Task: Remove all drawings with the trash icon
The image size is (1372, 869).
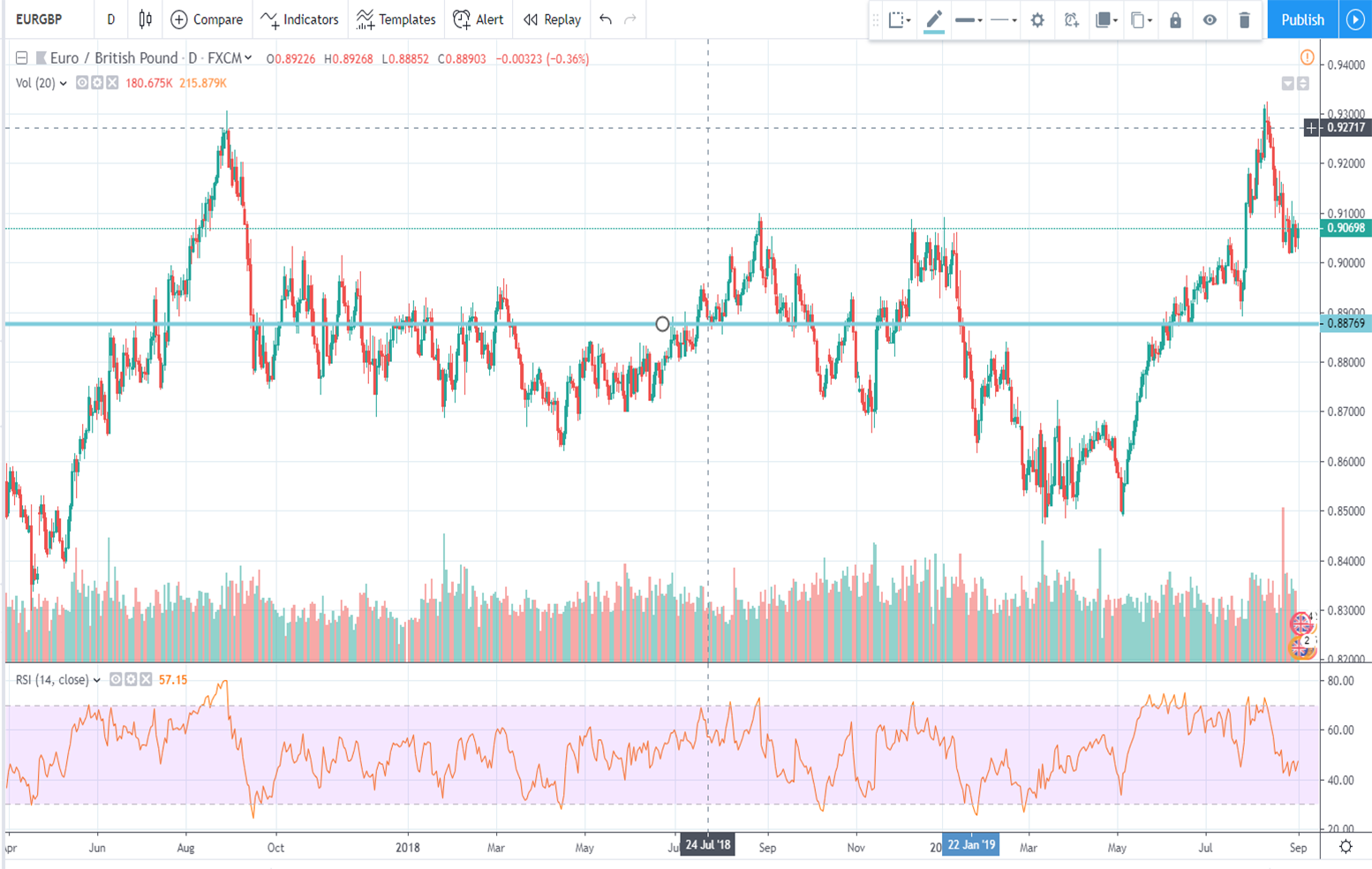Action: [x=1244, y=19]
